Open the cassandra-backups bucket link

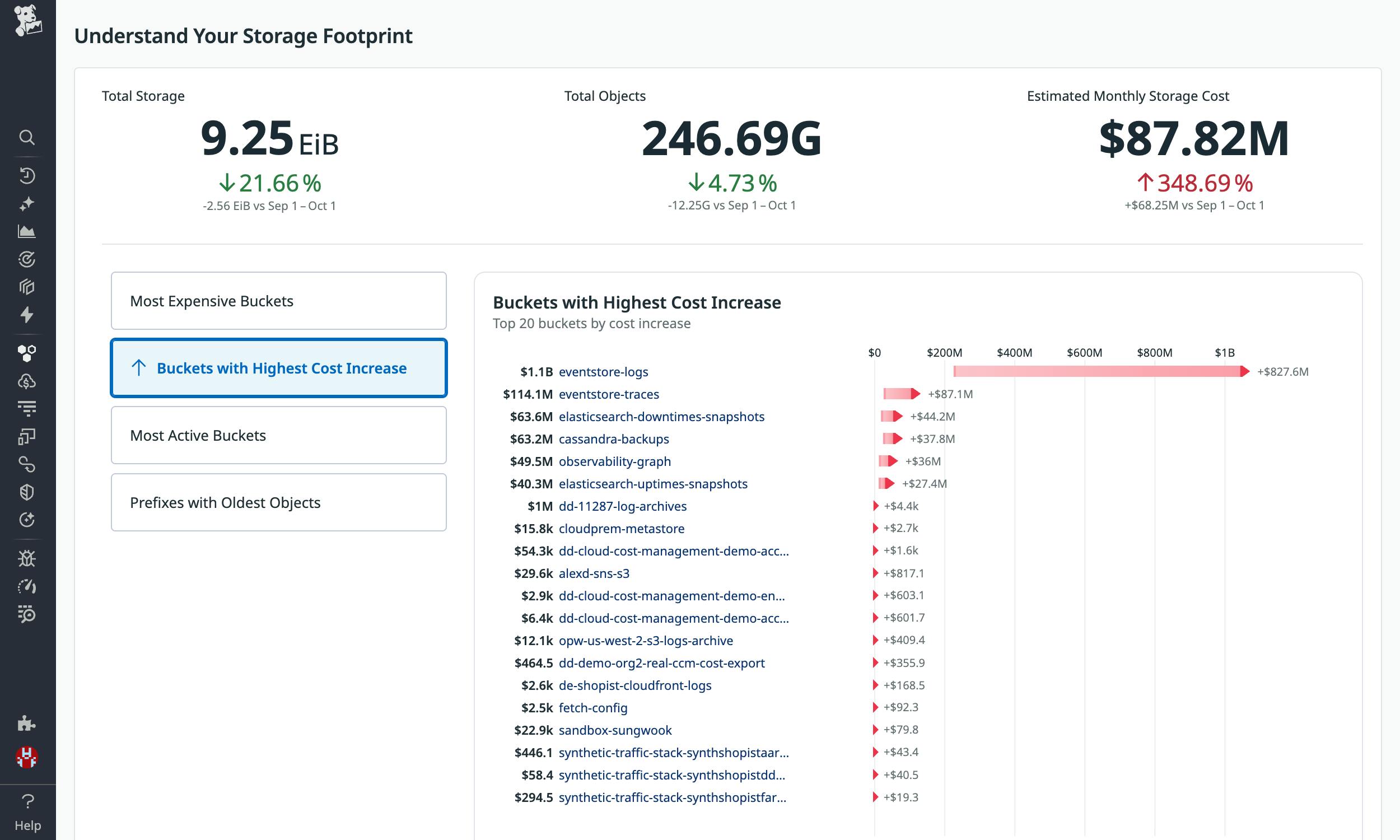pos(613,438)
